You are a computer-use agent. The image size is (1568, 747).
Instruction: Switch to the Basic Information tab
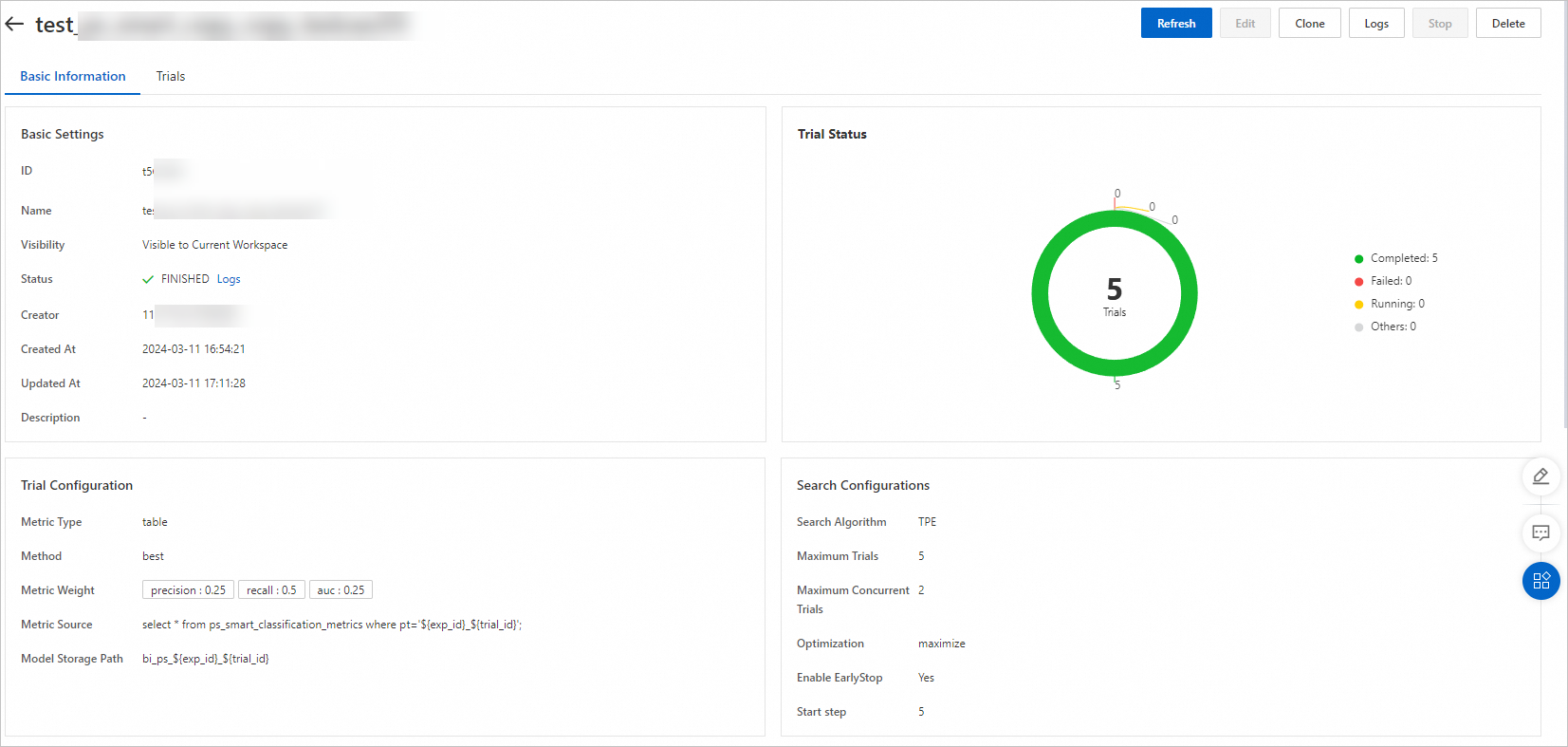point(73,76)
